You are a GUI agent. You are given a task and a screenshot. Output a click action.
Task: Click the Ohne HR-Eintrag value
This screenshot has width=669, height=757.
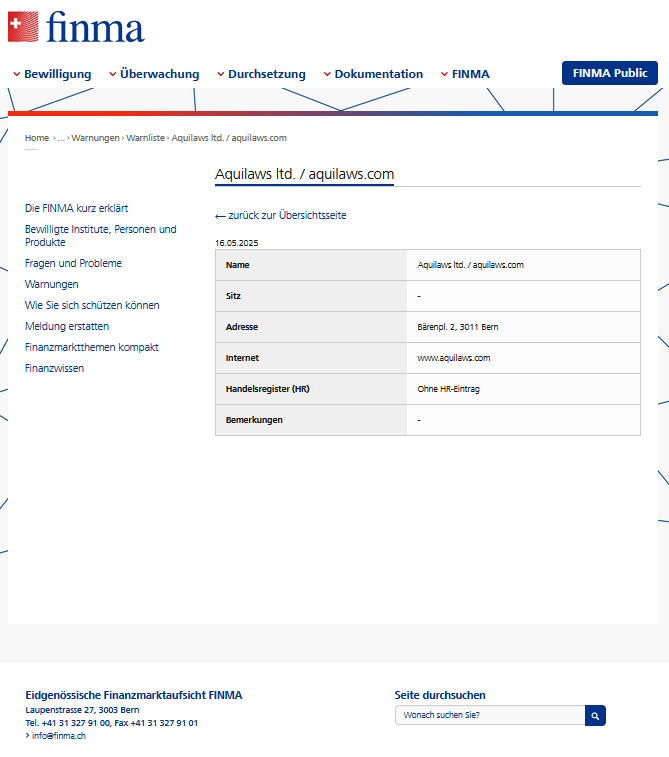448,389
